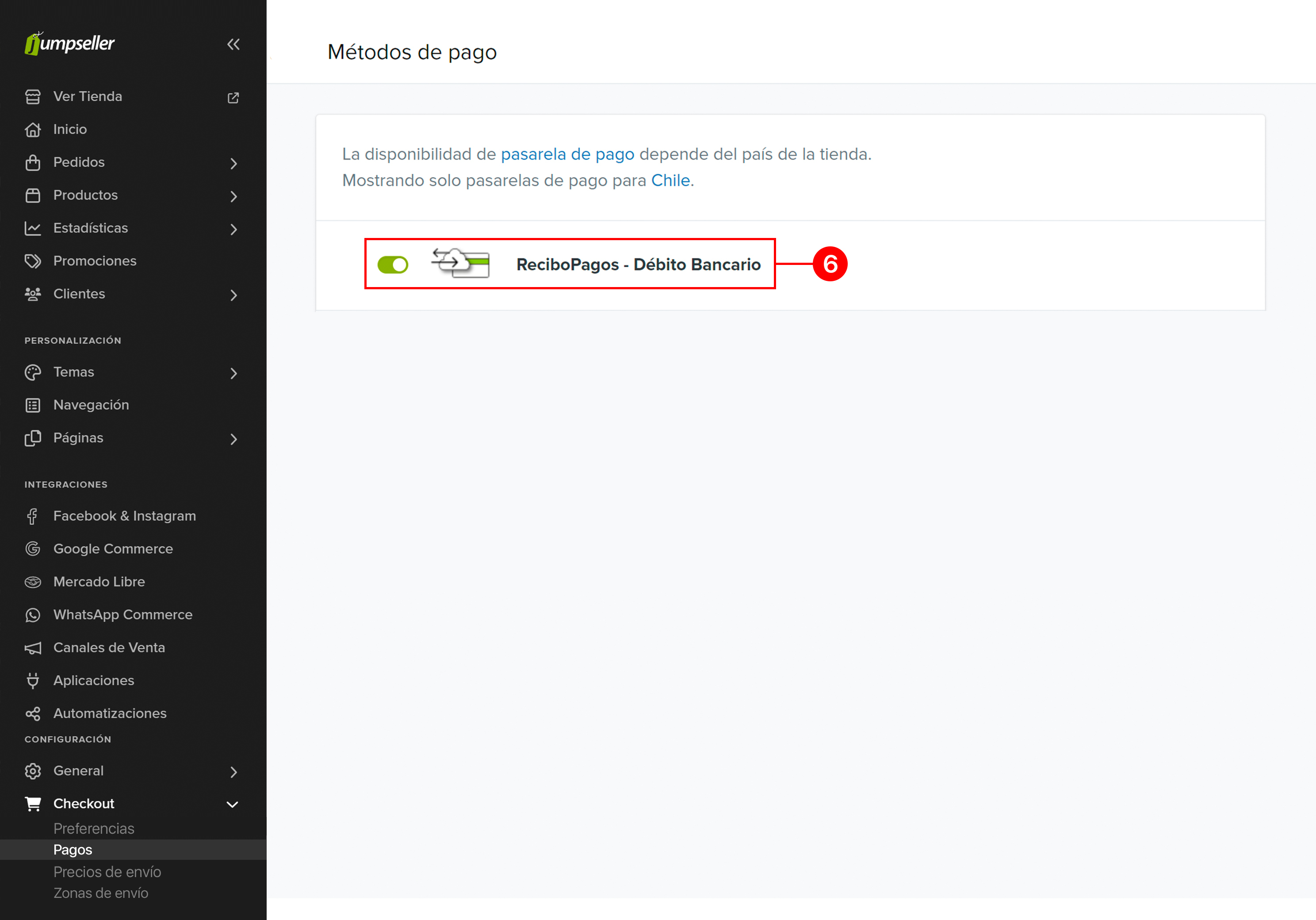The height and width of the screenshot is (920, 1316).
Task: Expand the General submenu chevron
Action: pos(233,773)
